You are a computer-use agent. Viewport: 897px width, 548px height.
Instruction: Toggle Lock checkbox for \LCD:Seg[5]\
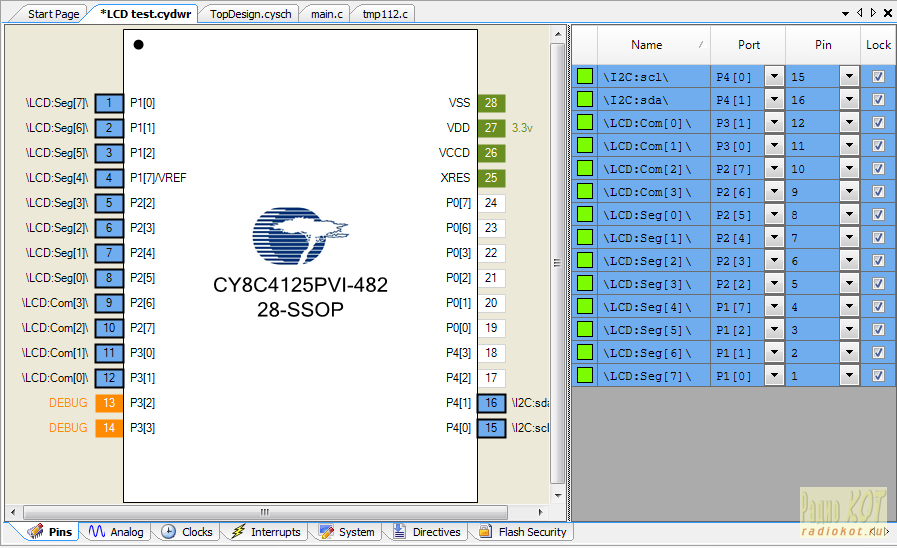pos(878,329)
